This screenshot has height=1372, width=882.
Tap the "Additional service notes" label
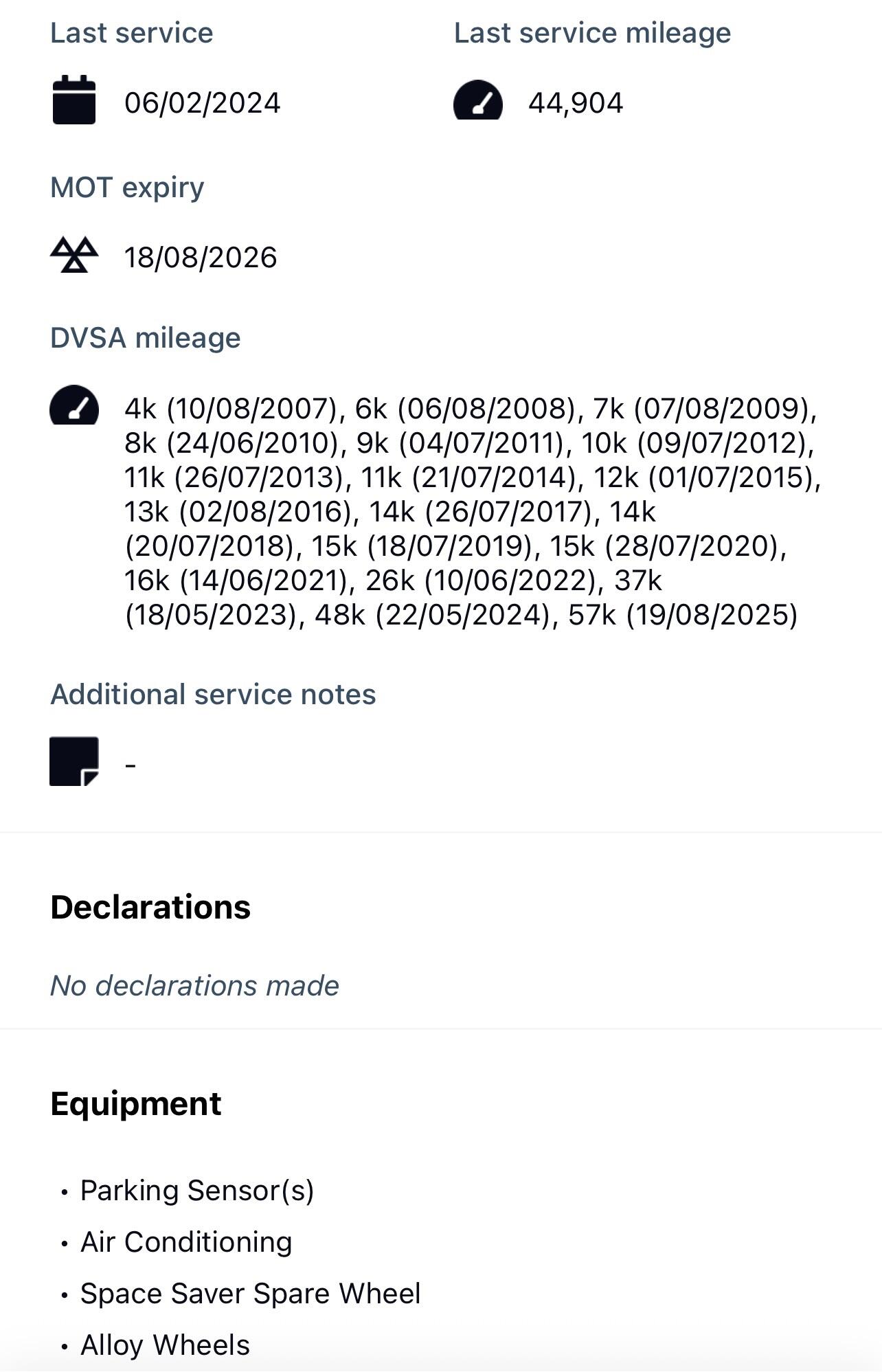213,695
